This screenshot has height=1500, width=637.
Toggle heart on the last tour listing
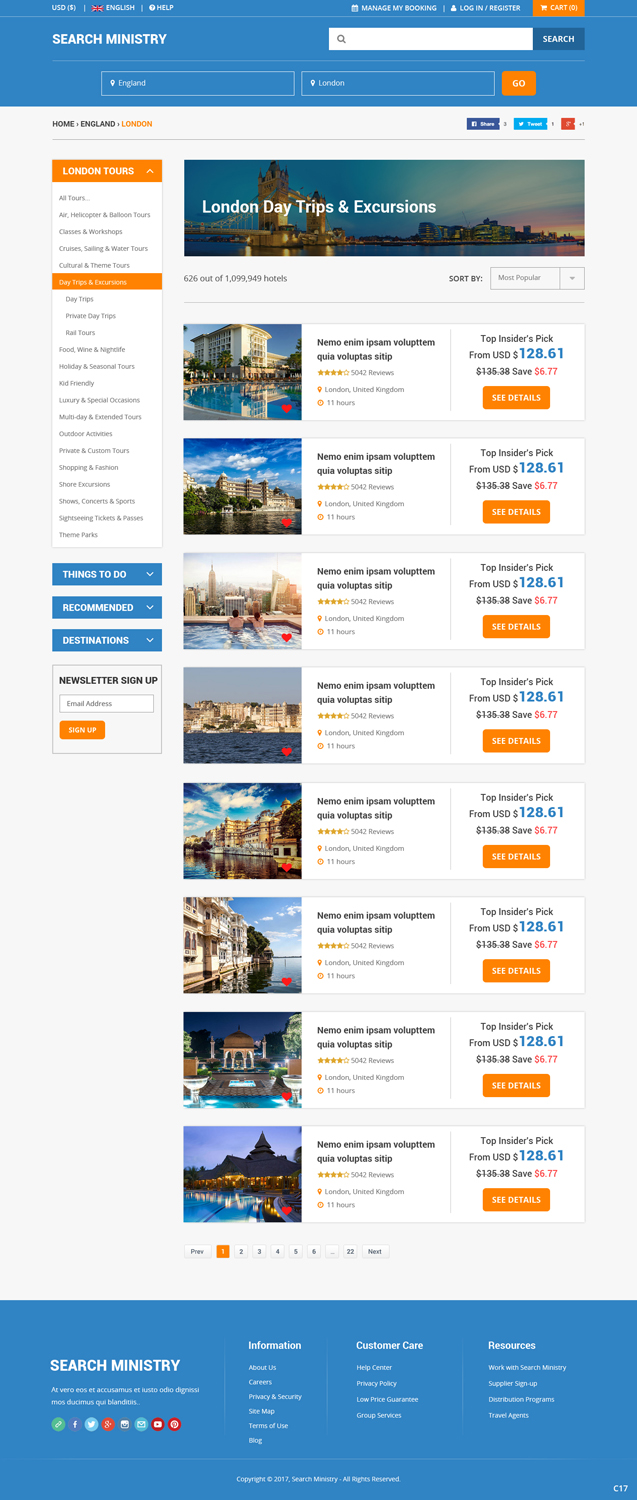[x=287, y=1210]
